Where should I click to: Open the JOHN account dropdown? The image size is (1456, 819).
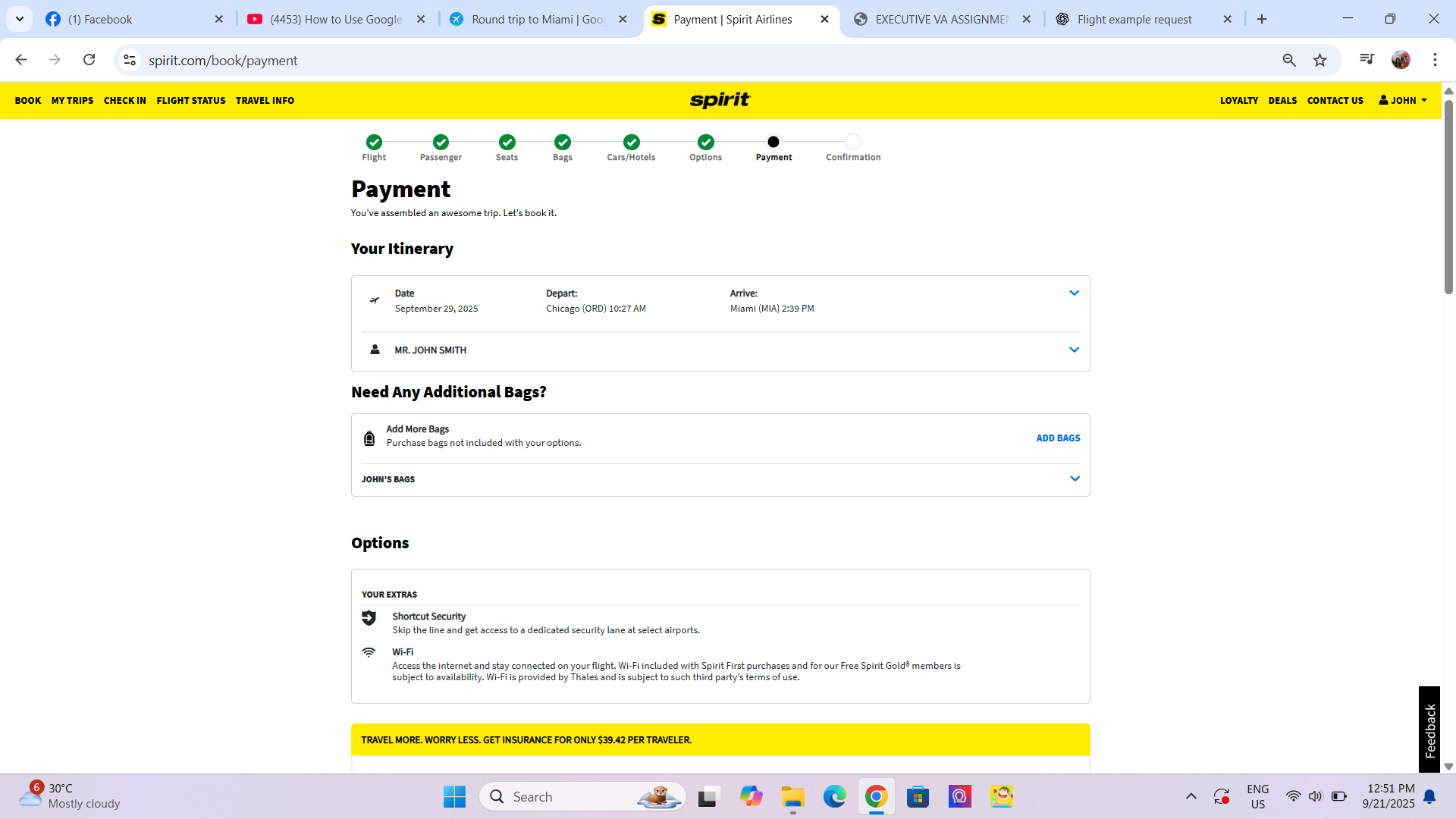[x=1402, y=100]
